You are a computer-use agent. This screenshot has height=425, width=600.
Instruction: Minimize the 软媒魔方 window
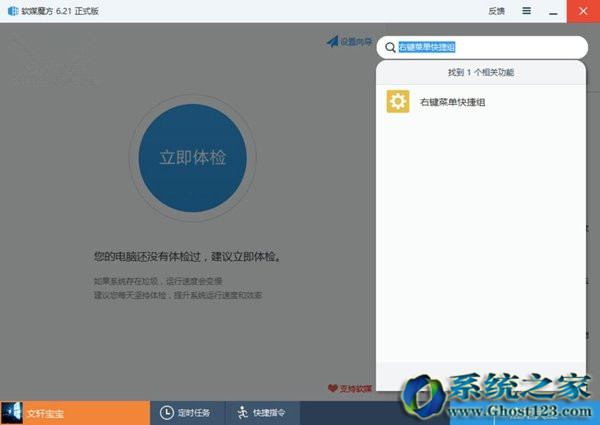point(551,10)
